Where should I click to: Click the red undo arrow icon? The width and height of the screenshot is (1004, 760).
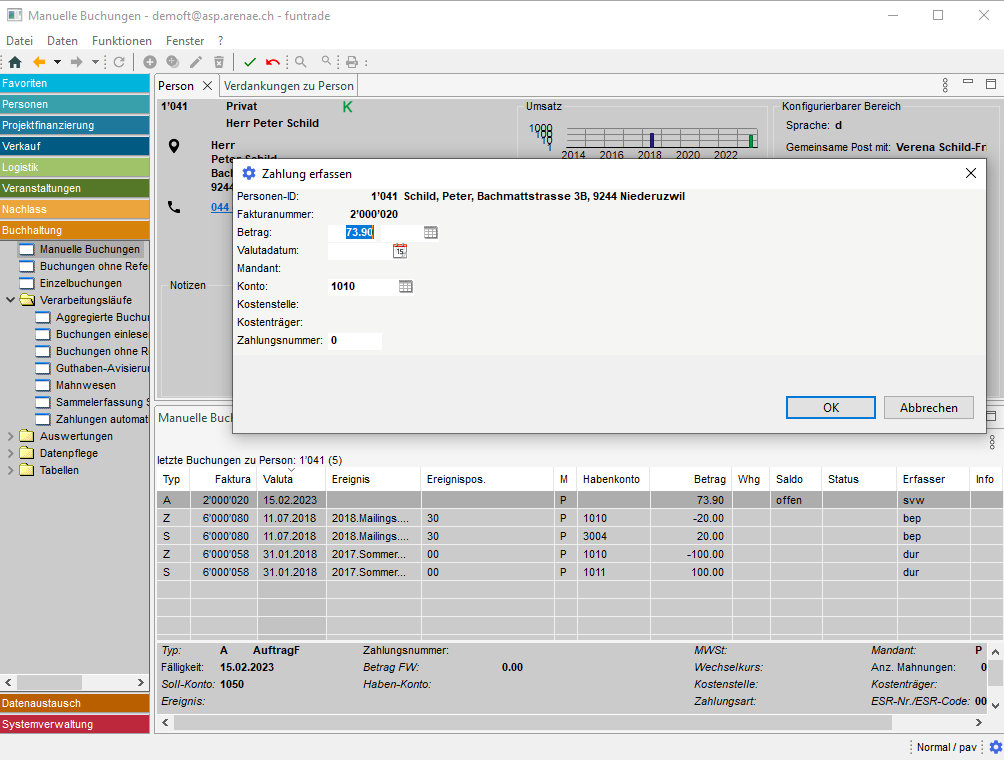(273, 62)
